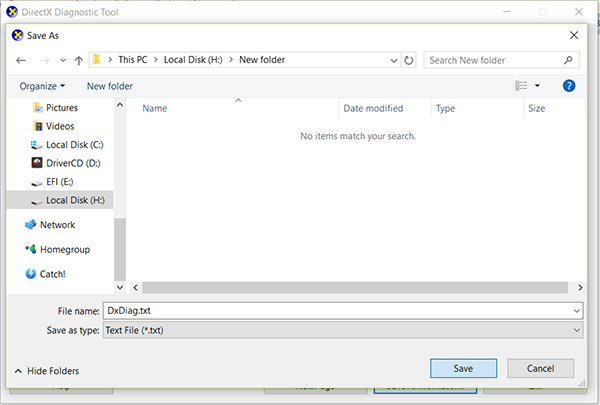600x405 pixels.
Task: Sort files by Name column
Action: tap(155, 108)
